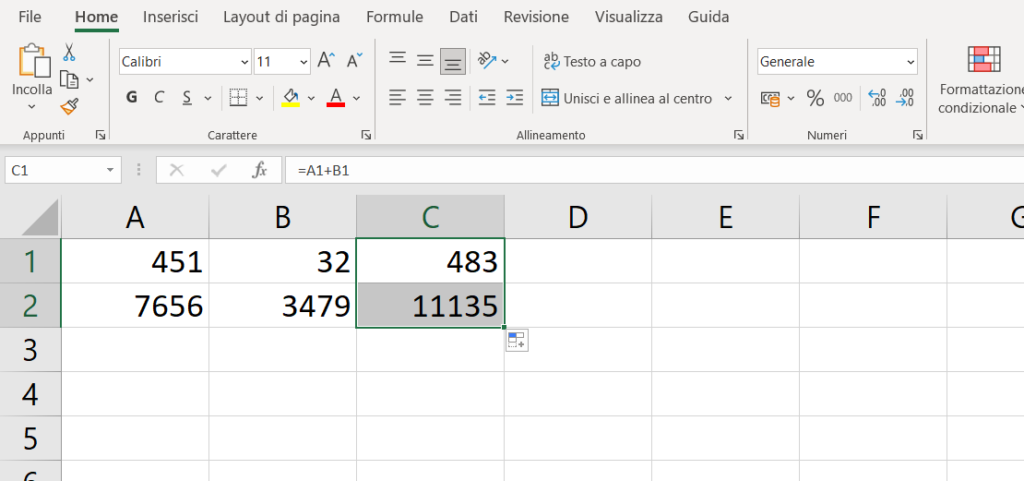
Task: Open the File tab
Action: pyautogui.click(x=30, y=17)
